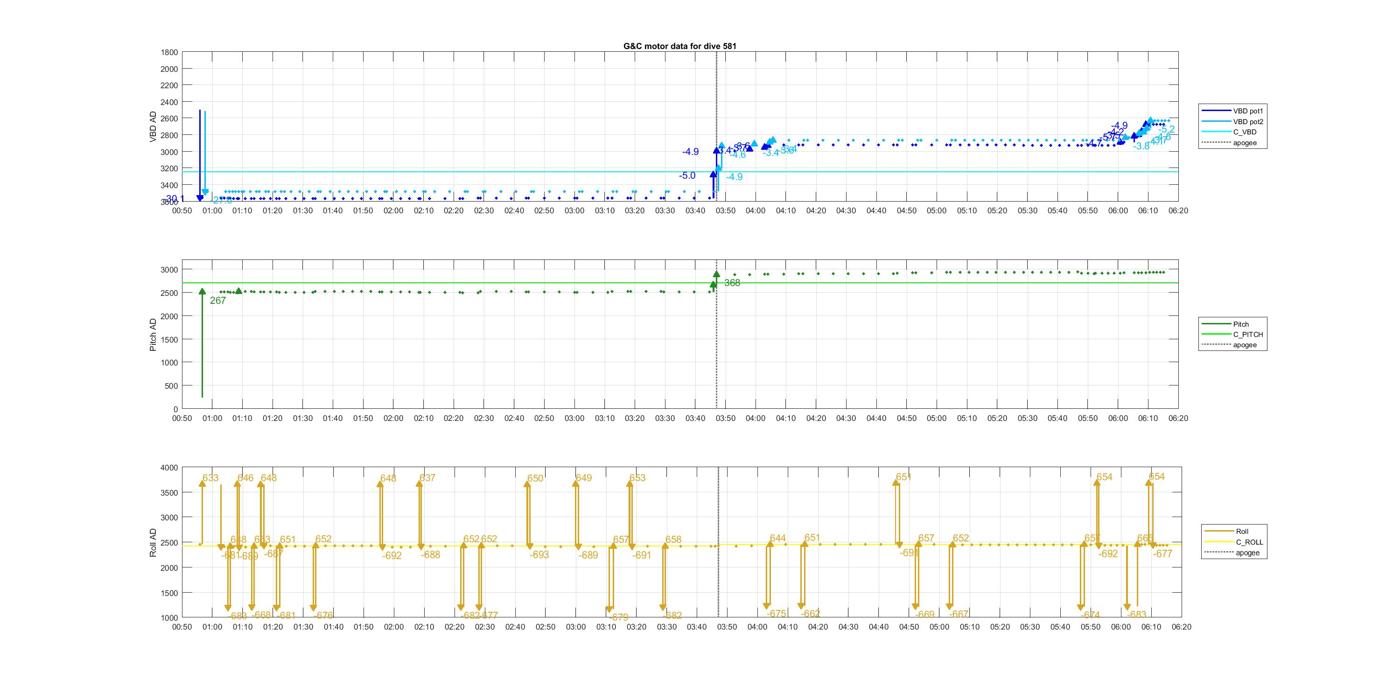This screenshot has width=1400, height=693.
Task: Click the "650" roll move label
Action: pyautogui.click(x=535, y=478)
